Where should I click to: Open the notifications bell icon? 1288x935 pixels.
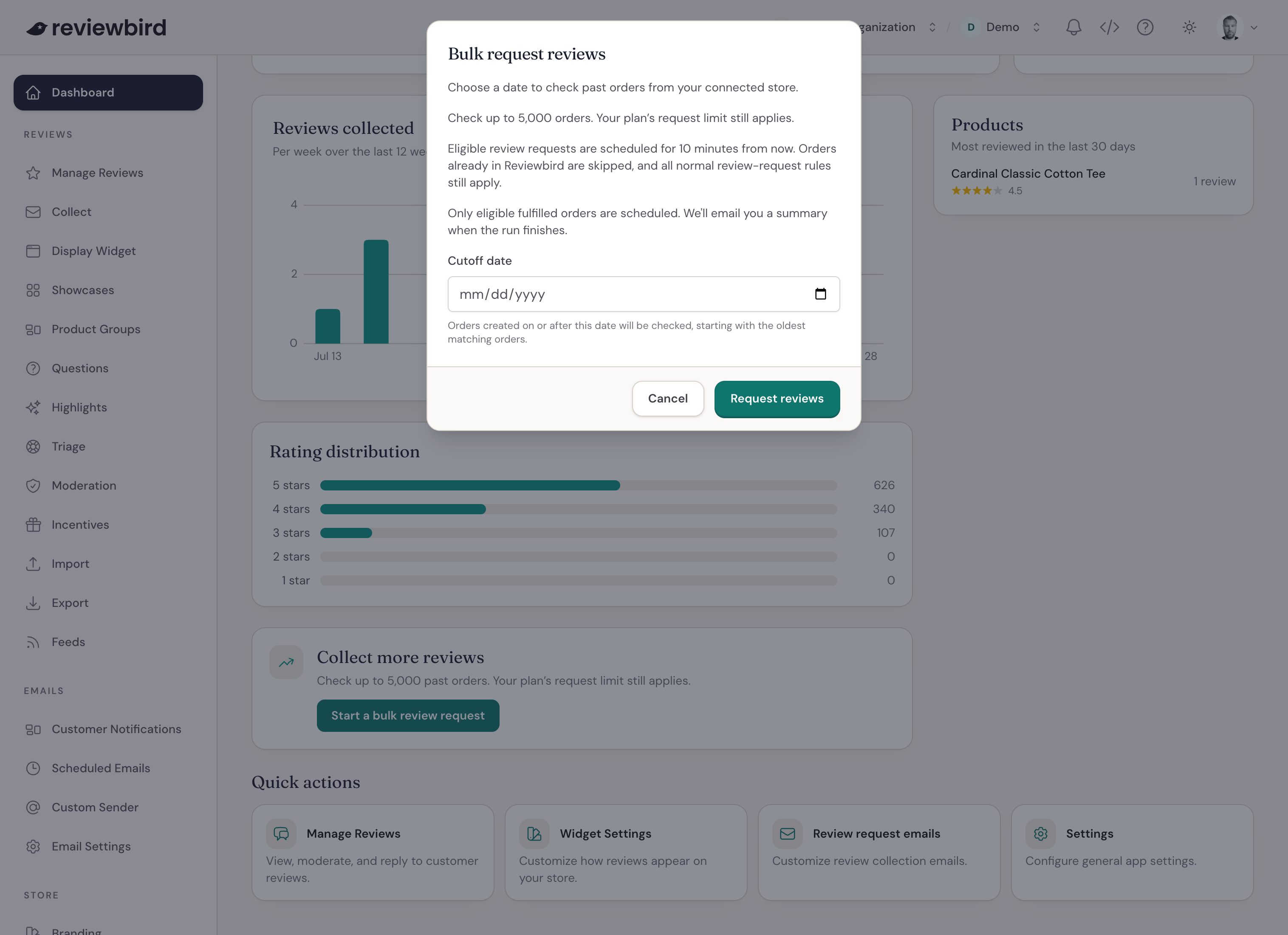click(x=1073, y=27)
